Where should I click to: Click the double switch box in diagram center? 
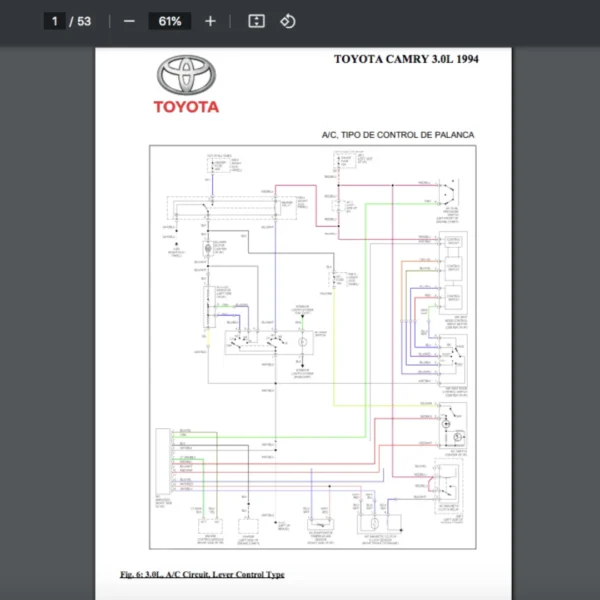253,342
